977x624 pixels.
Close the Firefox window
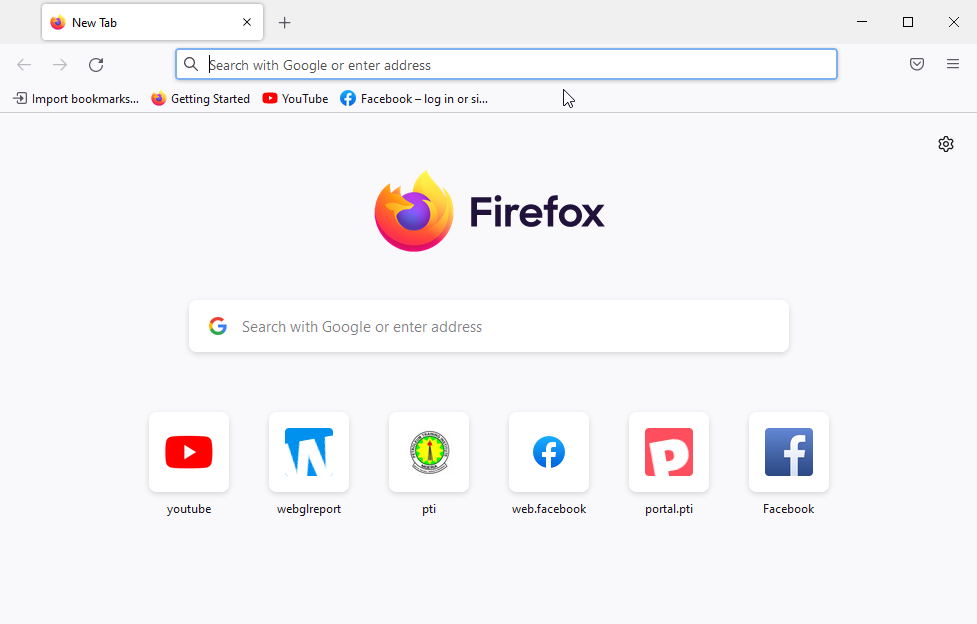point(954,22)
